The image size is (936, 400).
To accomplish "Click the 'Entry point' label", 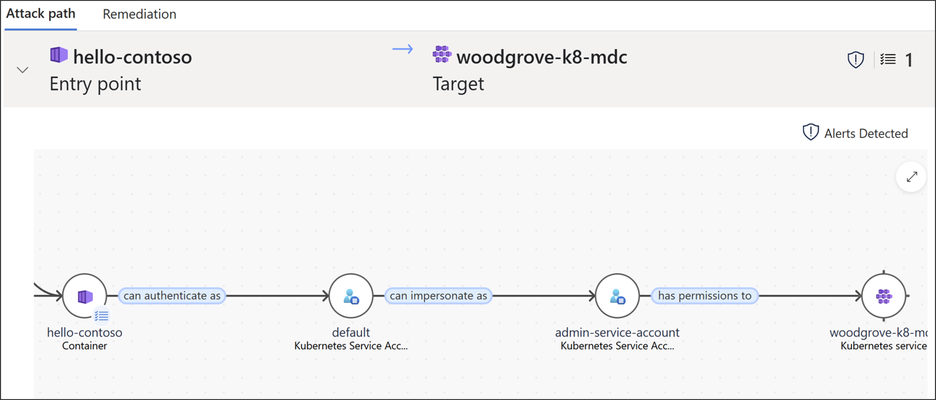I will 95,84.
